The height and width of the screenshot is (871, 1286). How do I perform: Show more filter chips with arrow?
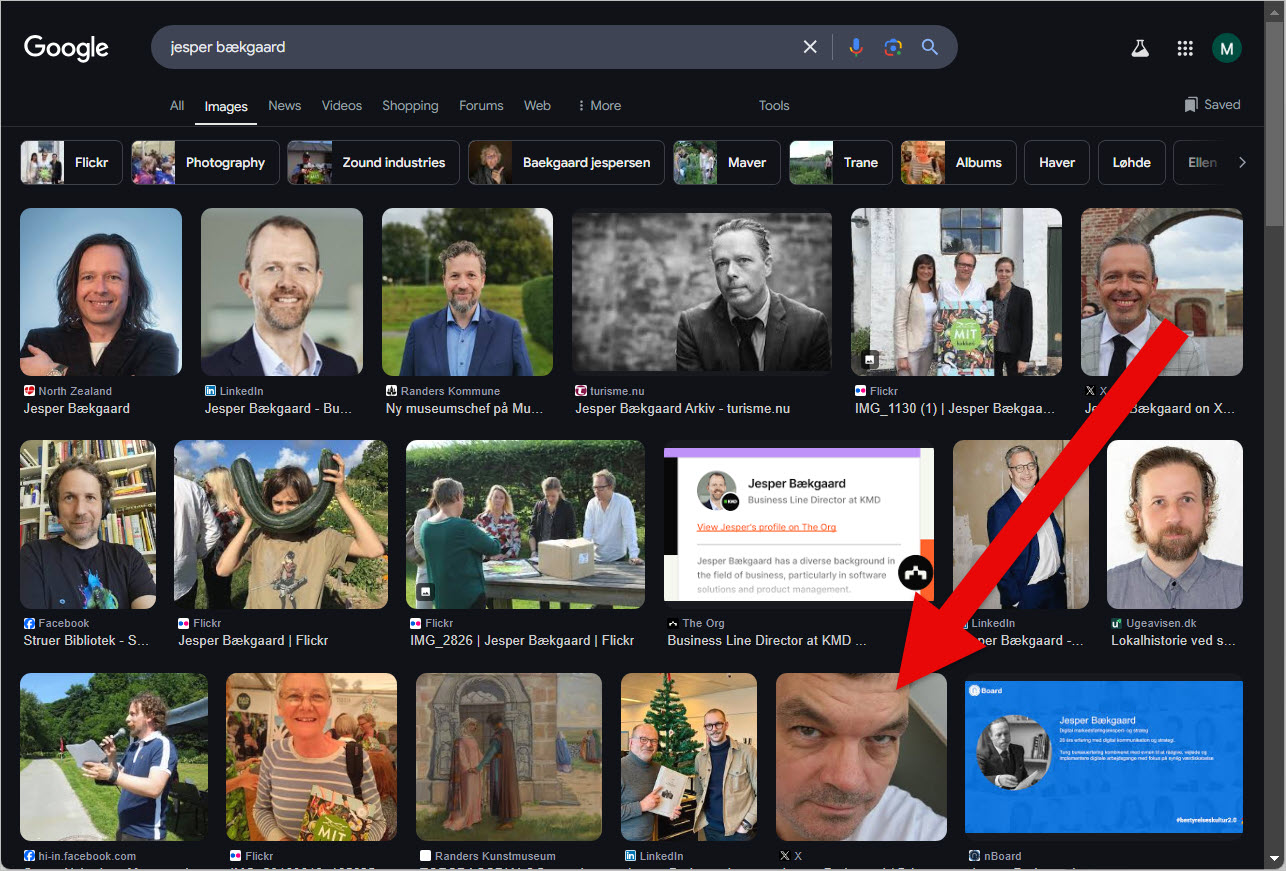pyautogui.click(x=1242, y=162)
